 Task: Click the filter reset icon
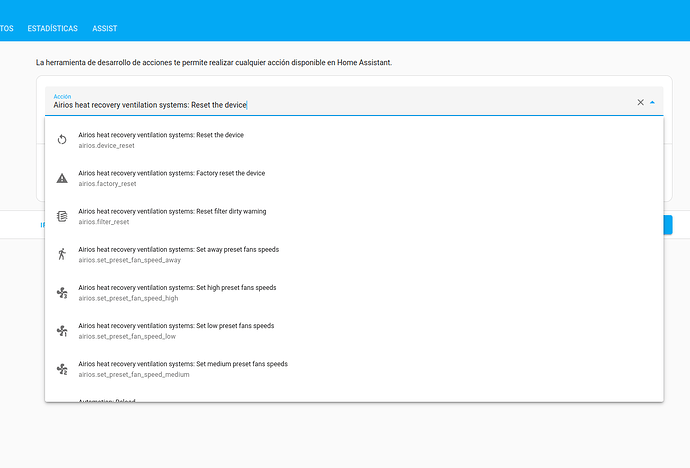pos(62,216)
